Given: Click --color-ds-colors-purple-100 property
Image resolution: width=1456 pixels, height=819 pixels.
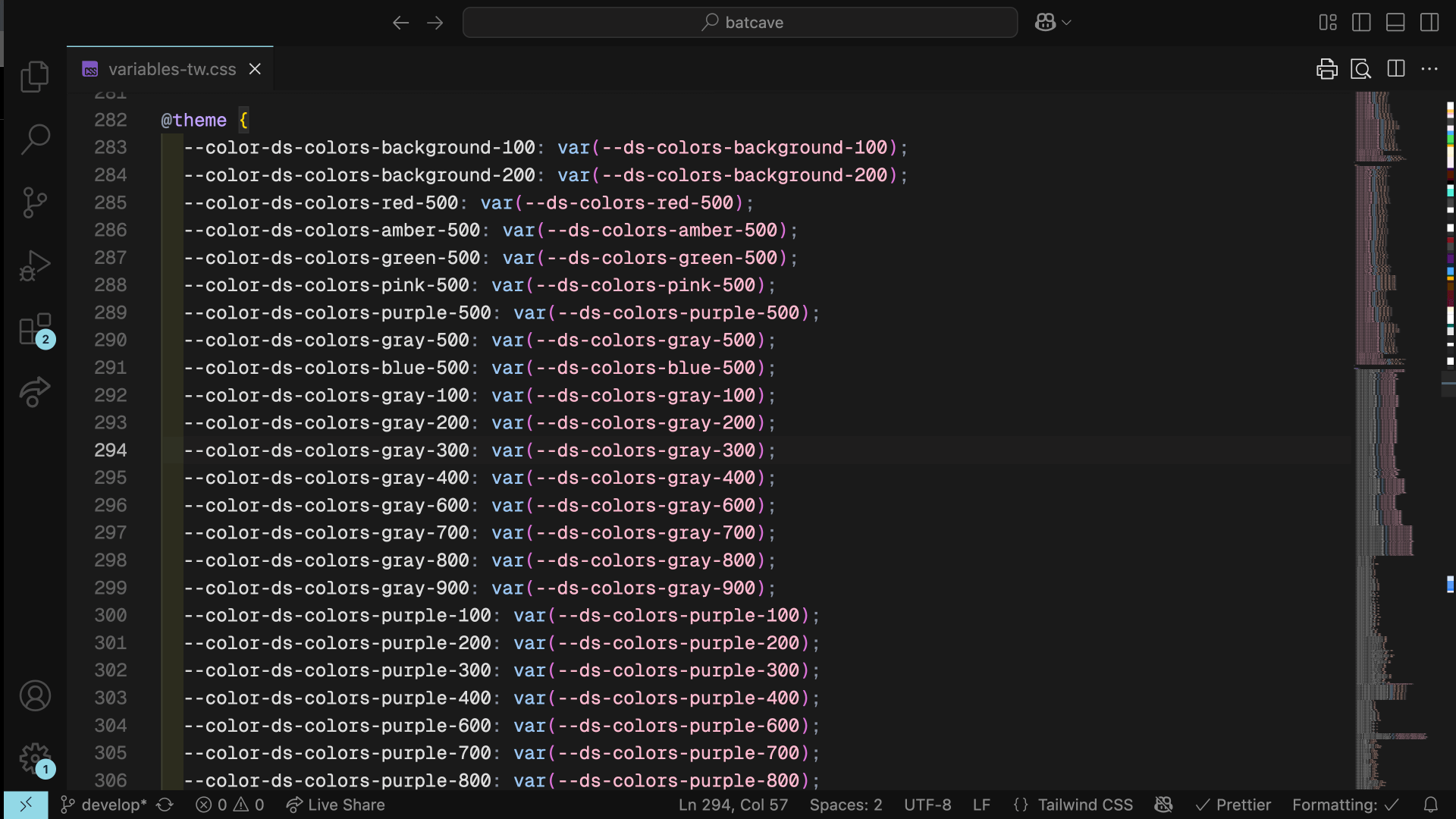Looking at the screenshot, I should tap(337, 615).
